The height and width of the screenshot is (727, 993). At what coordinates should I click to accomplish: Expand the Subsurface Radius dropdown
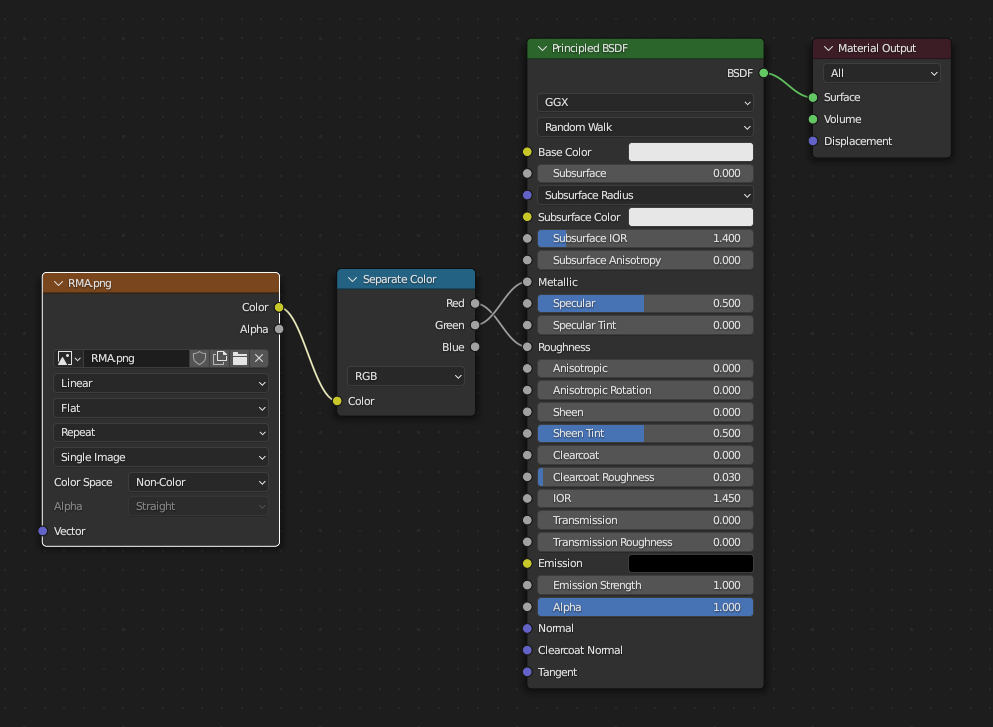click(645, 195)
